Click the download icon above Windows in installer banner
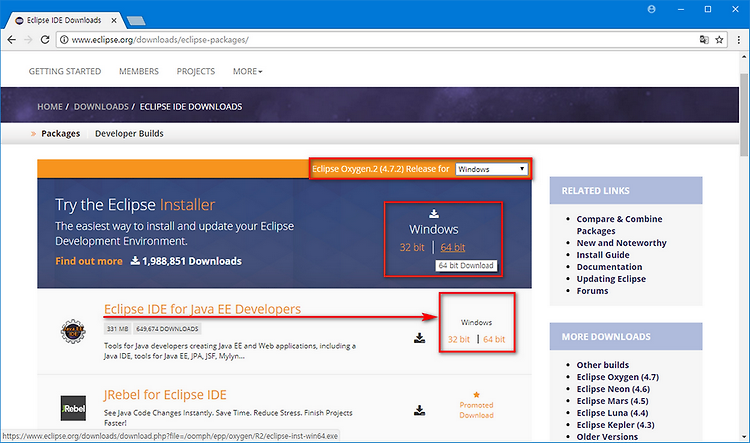Image resolution: width=750 pixels, height=443 pixels. pos(434,213)
